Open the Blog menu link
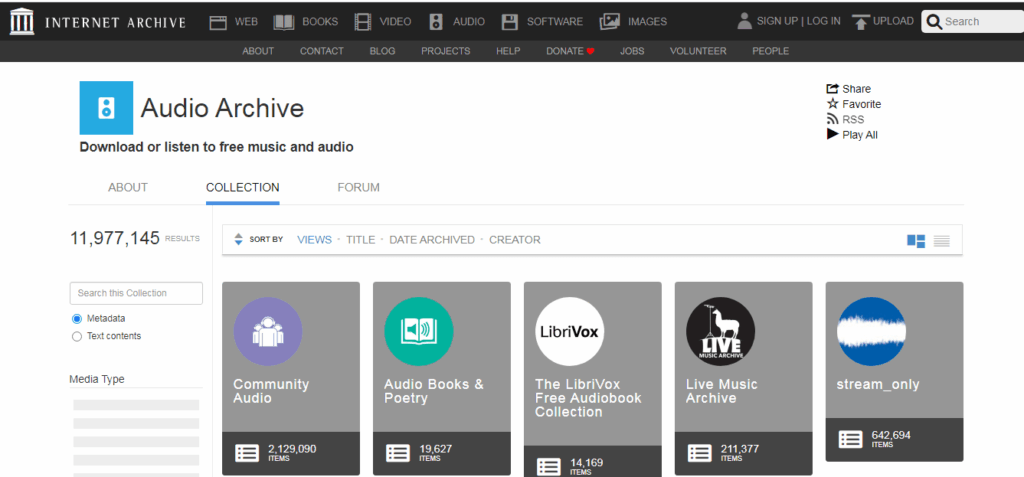 click(383, 51)
